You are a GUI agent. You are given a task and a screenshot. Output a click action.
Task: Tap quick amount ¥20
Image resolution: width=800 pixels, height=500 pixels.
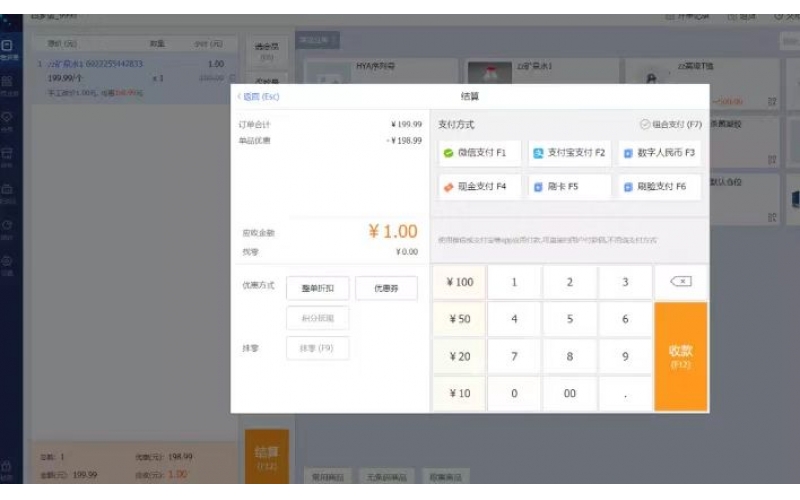pyautogui.click(x=459, y=357)
